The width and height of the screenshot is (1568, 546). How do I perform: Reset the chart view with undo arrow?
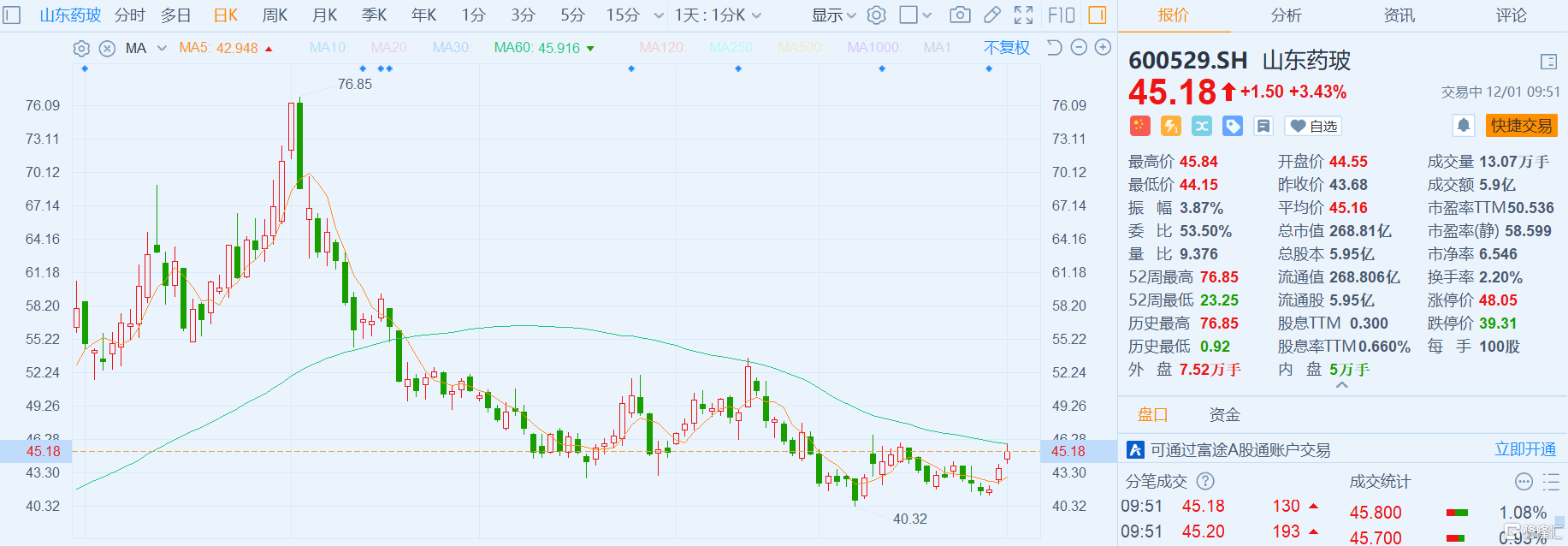1055,48
